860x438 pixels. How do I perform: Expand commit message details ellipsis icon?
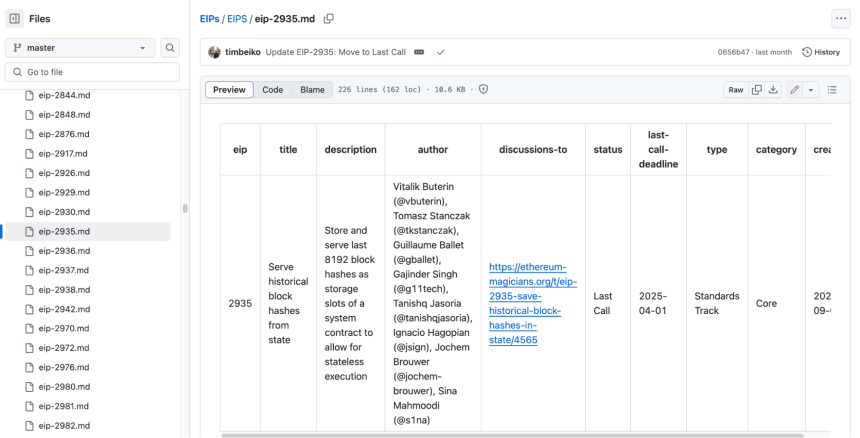point(419,52)
